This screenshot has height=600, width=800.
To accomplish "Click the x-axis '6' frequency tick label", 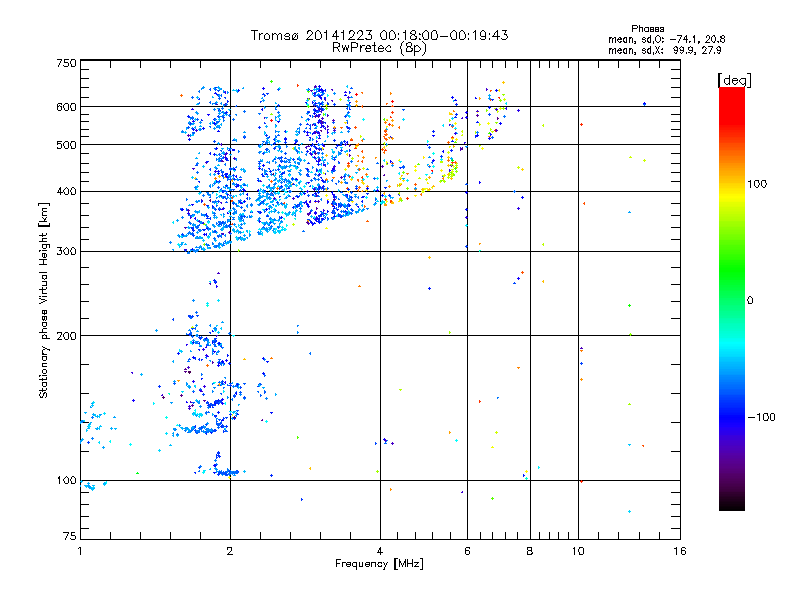I will 467,551.
